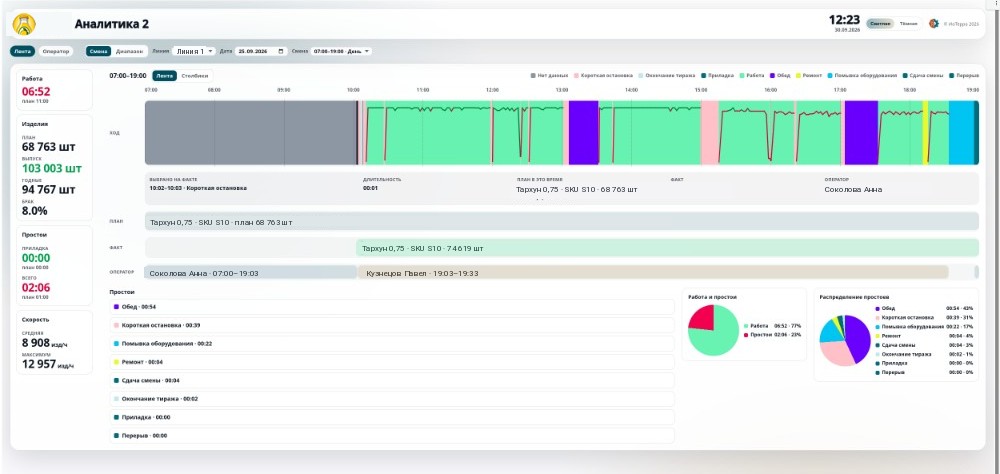Click the clock display 12:23
The width and height of the screenshot is (1000, 474).
[844, 20]
